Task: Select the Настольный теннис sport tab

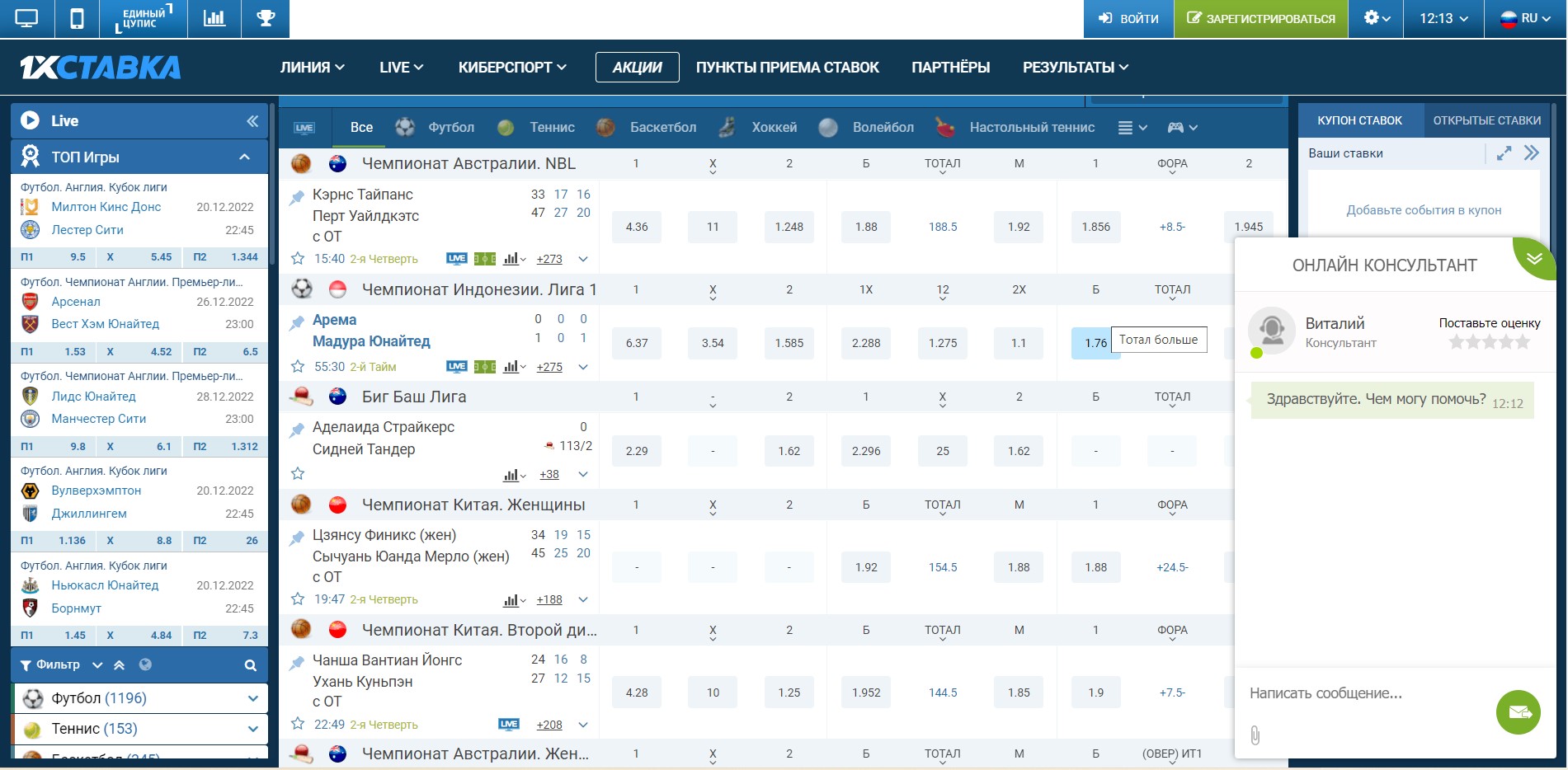Action: [1015, 128]
